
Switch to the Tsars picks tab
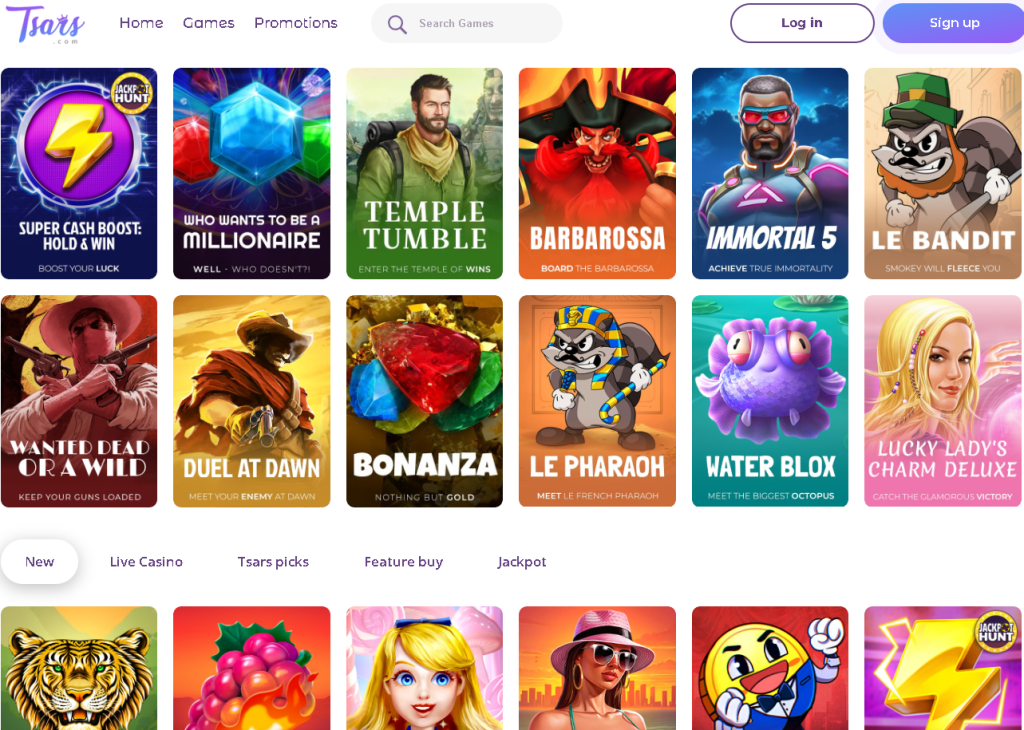[273, 562]
